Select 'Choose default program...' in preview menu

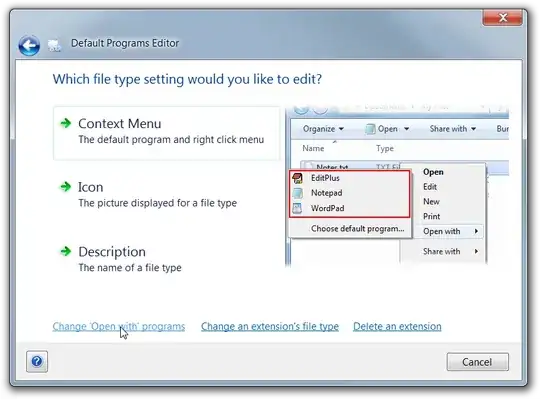coord(357,228)
